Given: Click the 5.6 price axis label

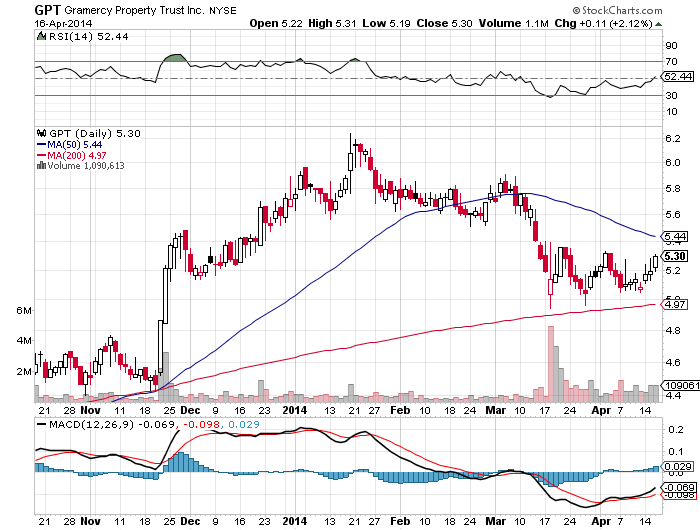Looking at the screenshot, I should (673, 214).
